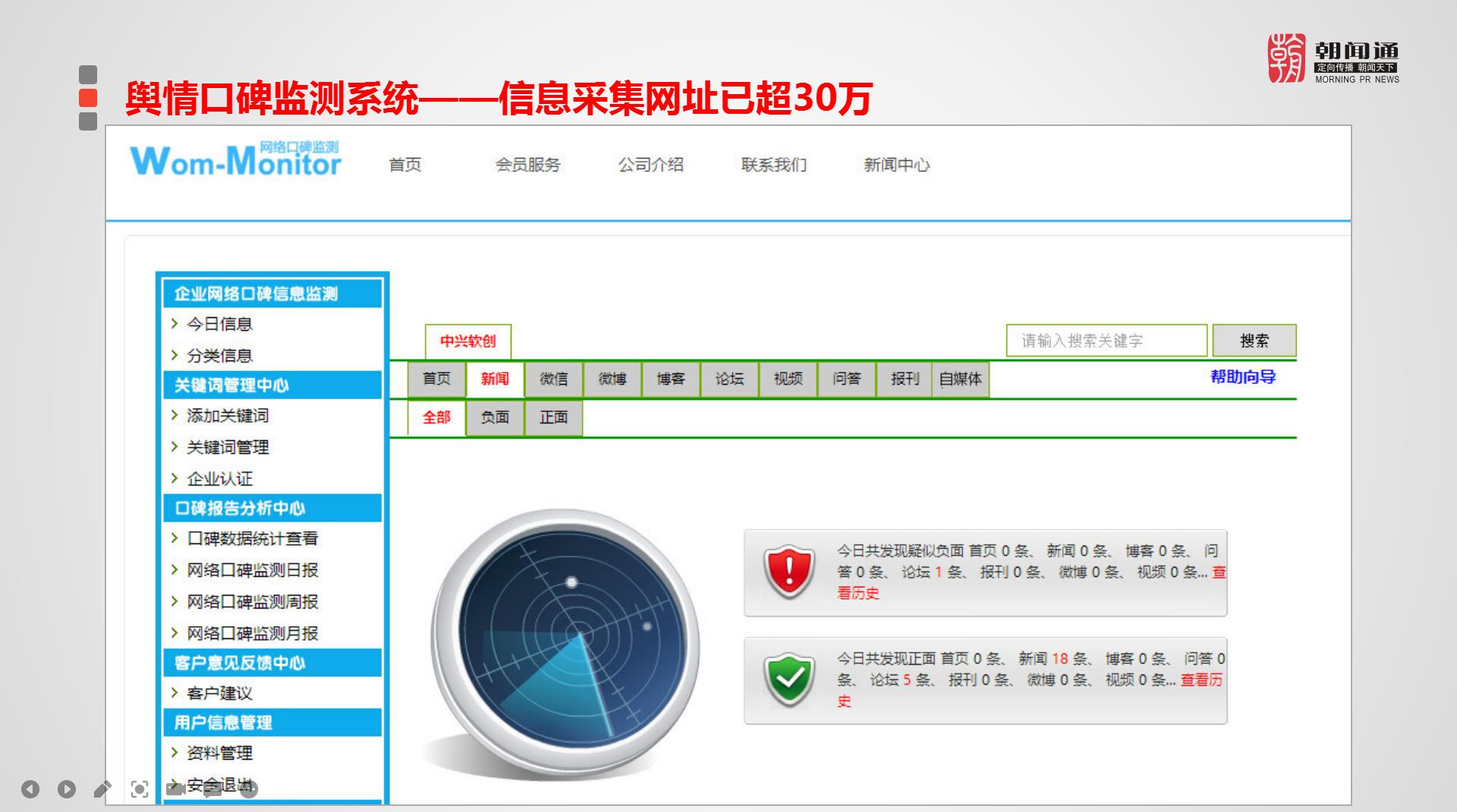Click the 企业网络口碑信息监测 section header
The height and width of the screenshot is (812, 1457).
(272, 294)
